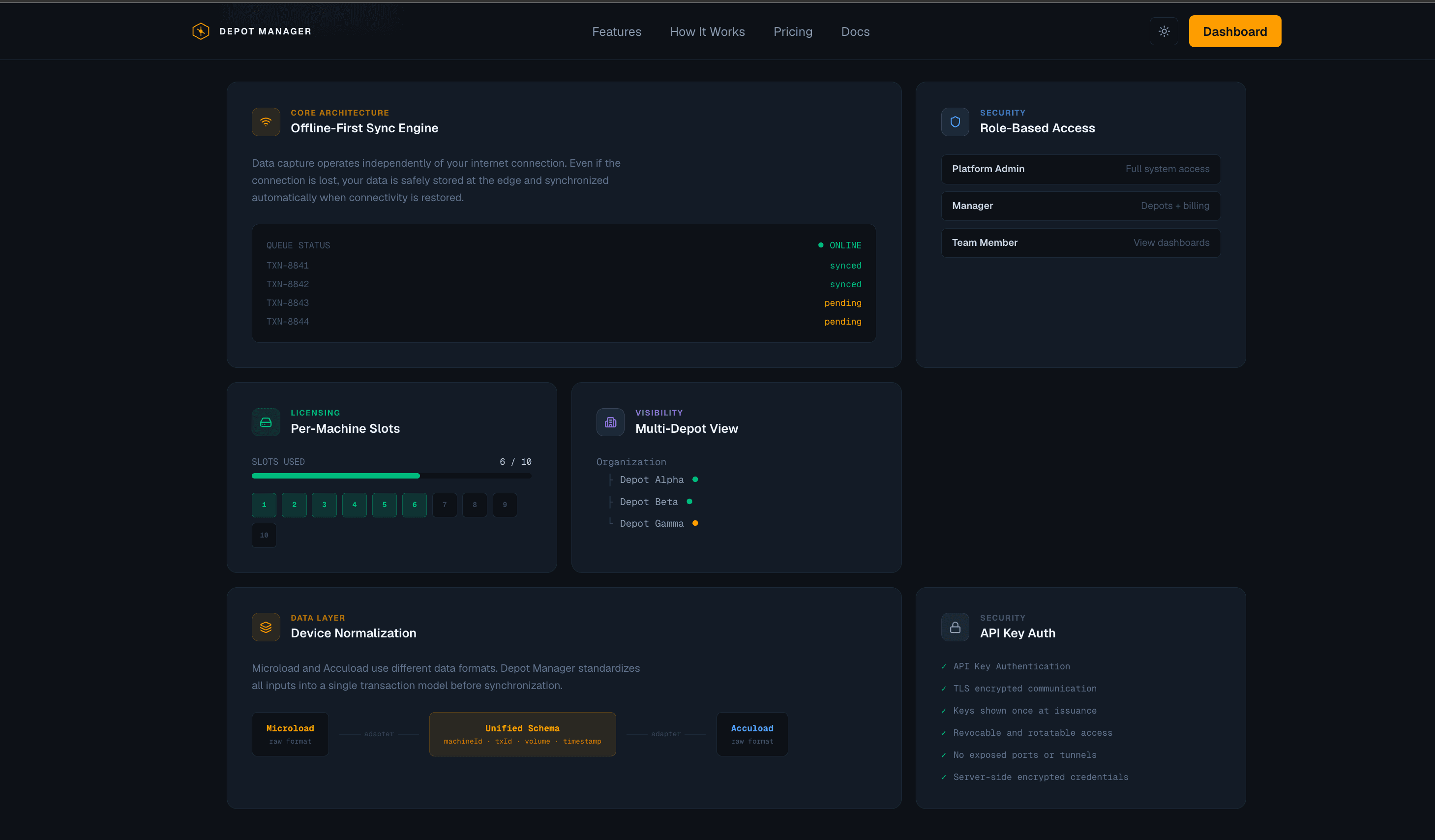Screen dimensions: 1435x840
Task: Click the checkmark beside No exposed ports
Action: 944,755
